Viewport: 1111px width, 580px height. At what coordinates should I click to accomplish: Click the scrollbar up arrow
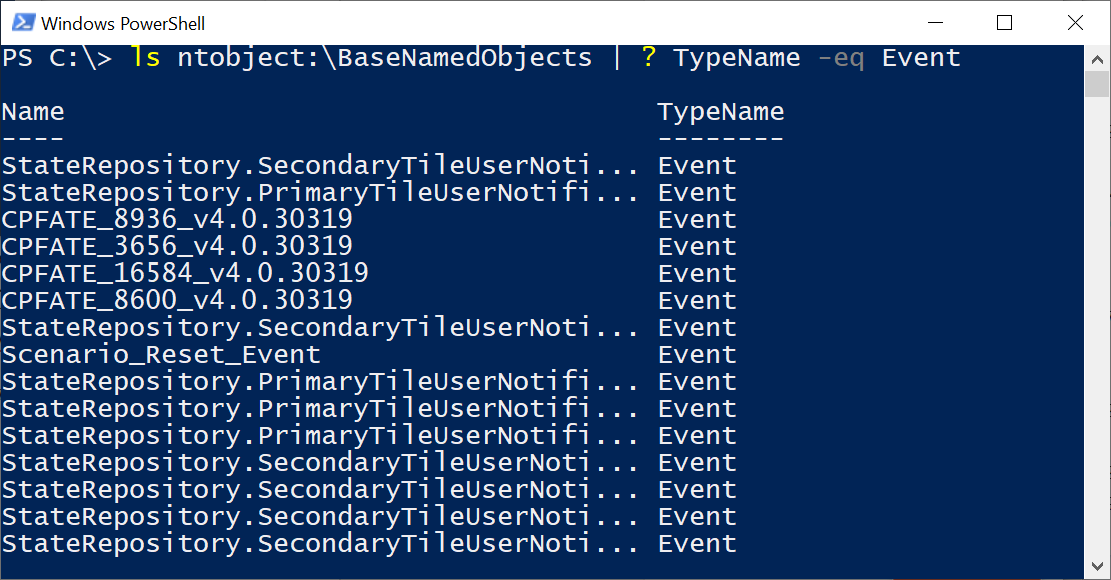(1097, 59)
